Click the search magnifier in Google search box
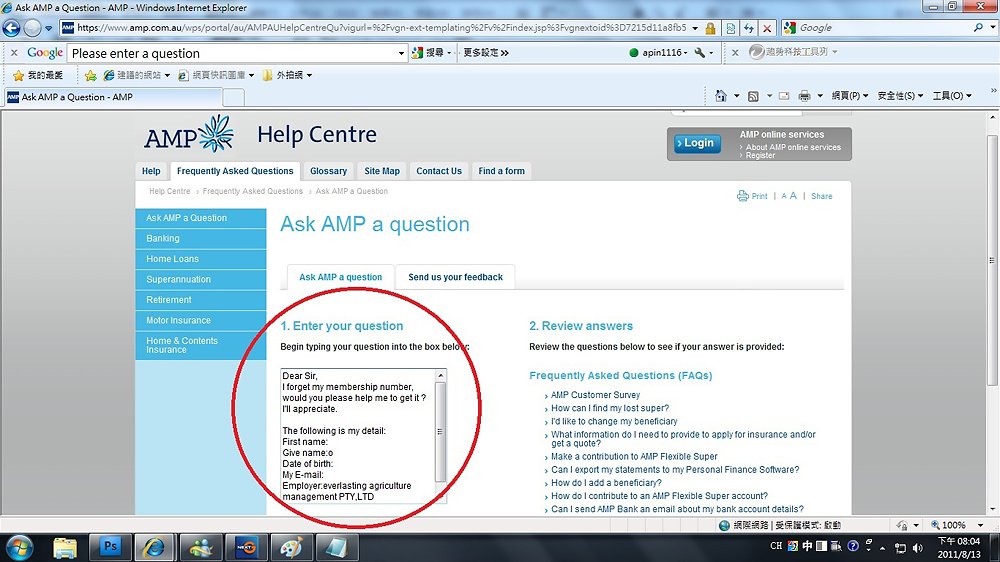The image size is (1000, 562). [x=978, y=27]
